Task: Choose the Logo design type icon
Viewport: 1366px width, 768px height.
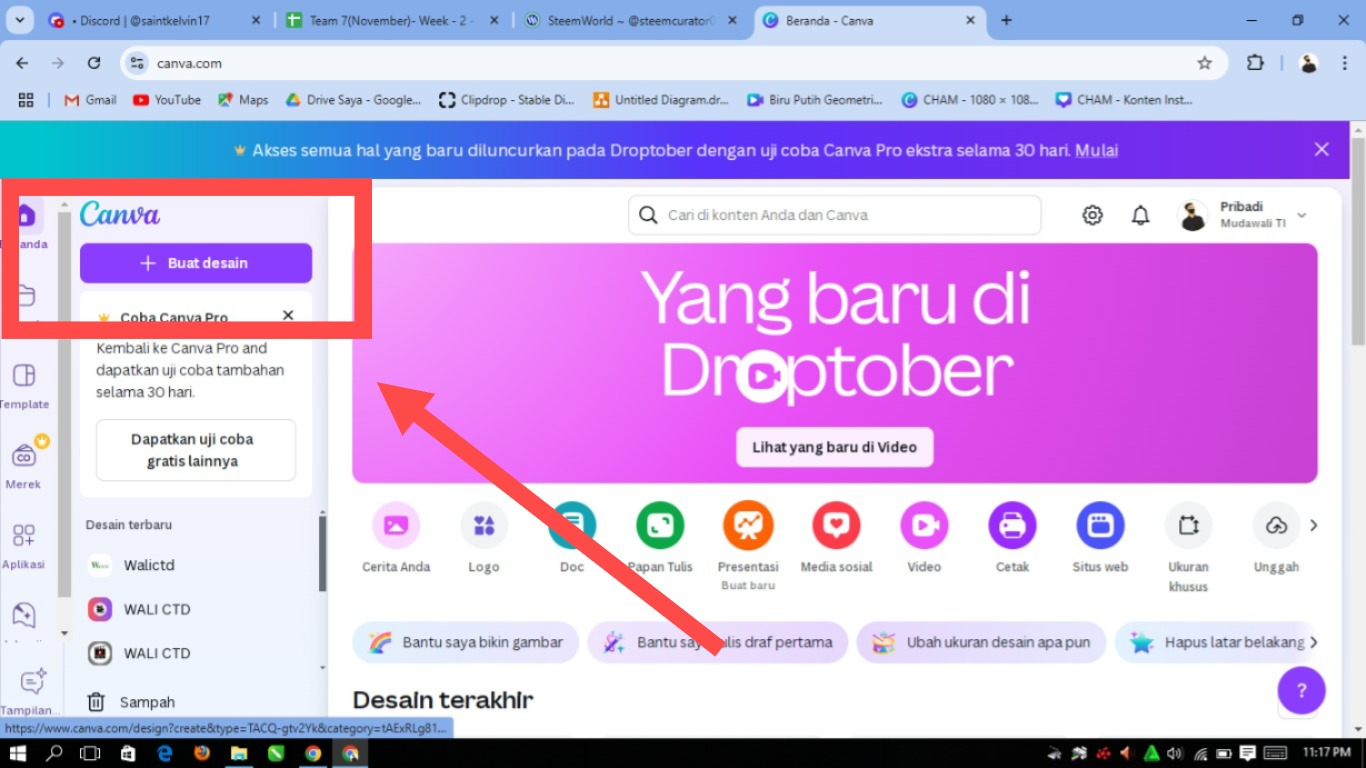Action: 484,526
